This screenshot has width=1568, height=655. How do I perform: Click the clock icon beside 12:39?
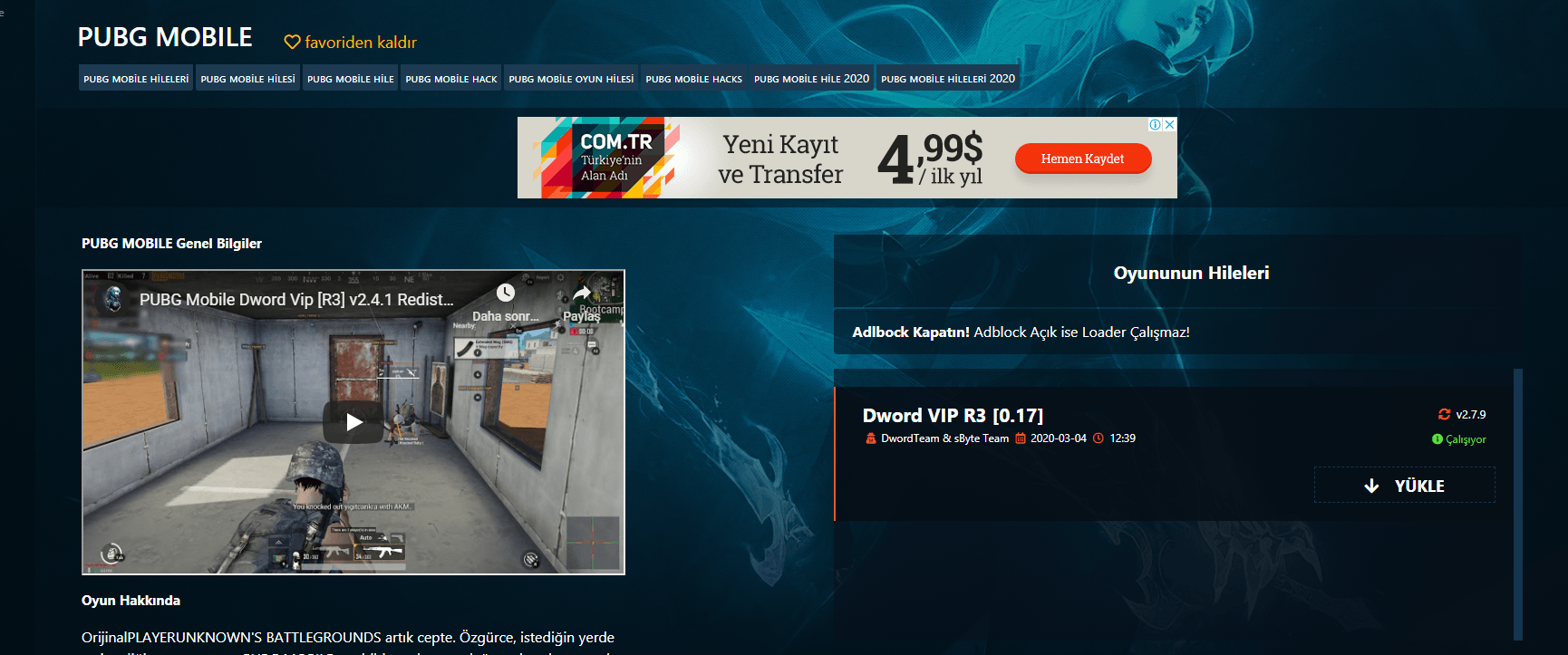coord(1099,438)
